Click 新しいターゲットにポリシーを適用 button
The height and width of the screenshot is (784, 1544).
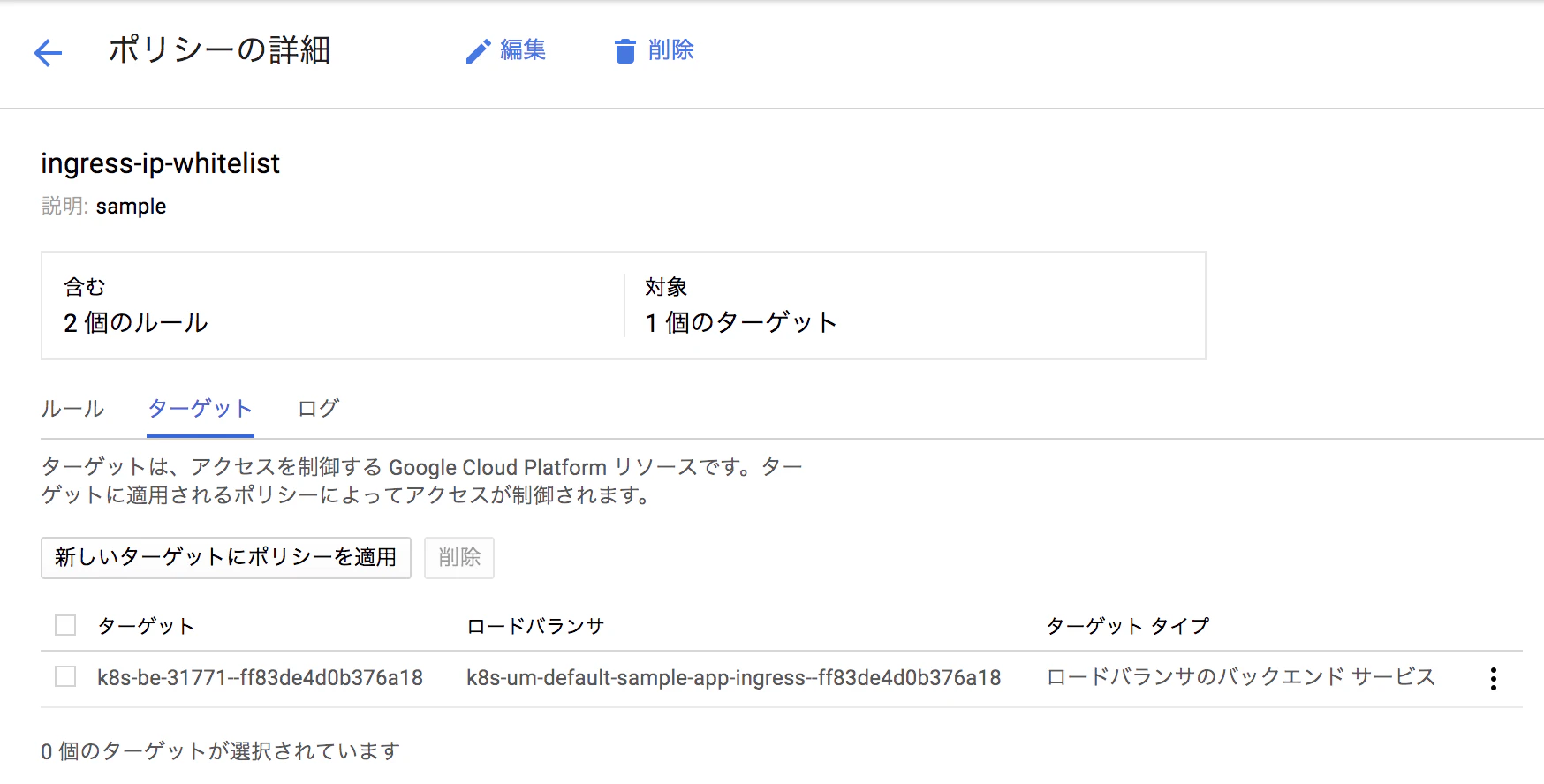click(226, 557)
